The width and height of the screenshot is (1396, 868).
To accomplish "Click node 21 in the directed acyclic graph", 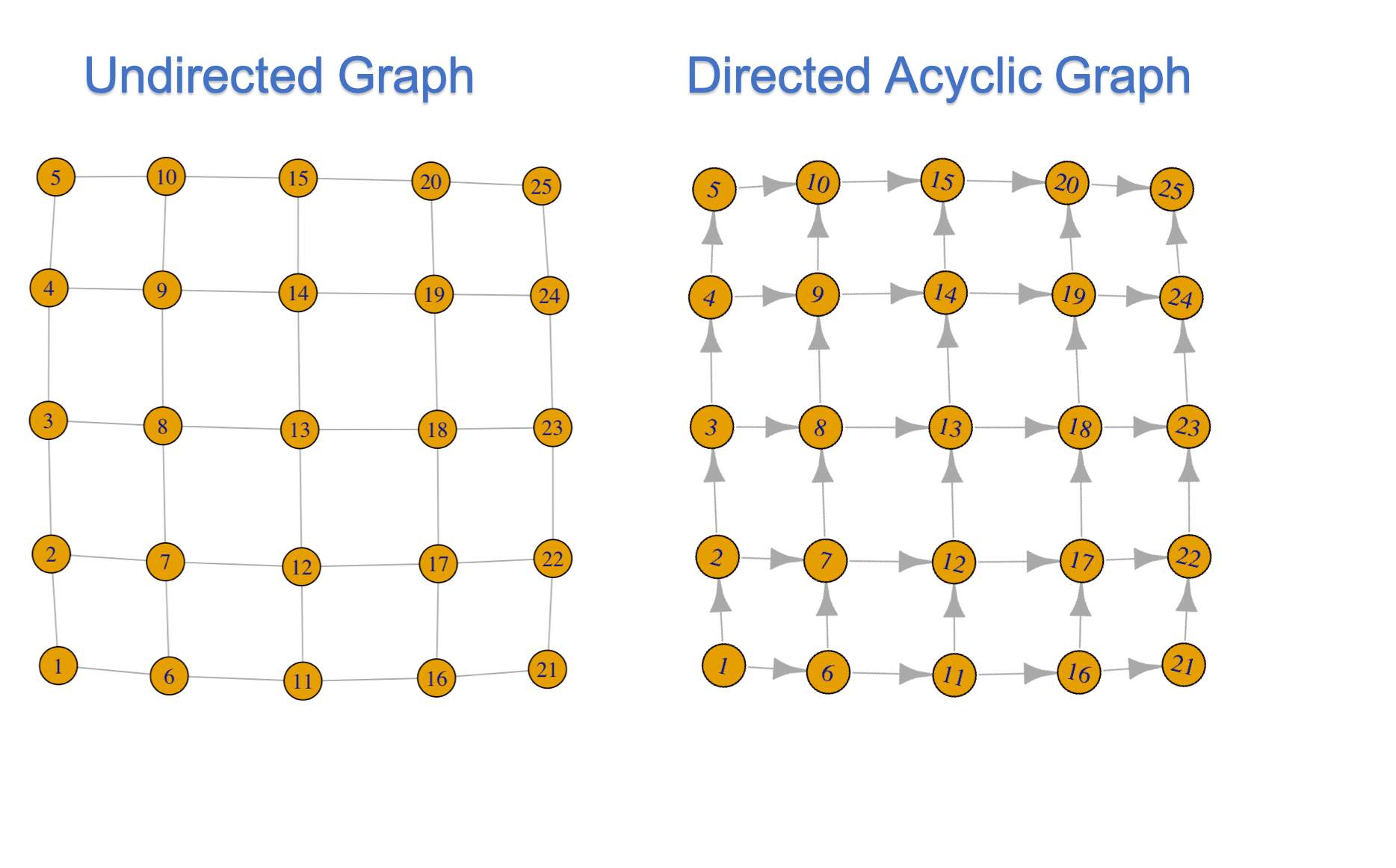I will point(1184,664).
